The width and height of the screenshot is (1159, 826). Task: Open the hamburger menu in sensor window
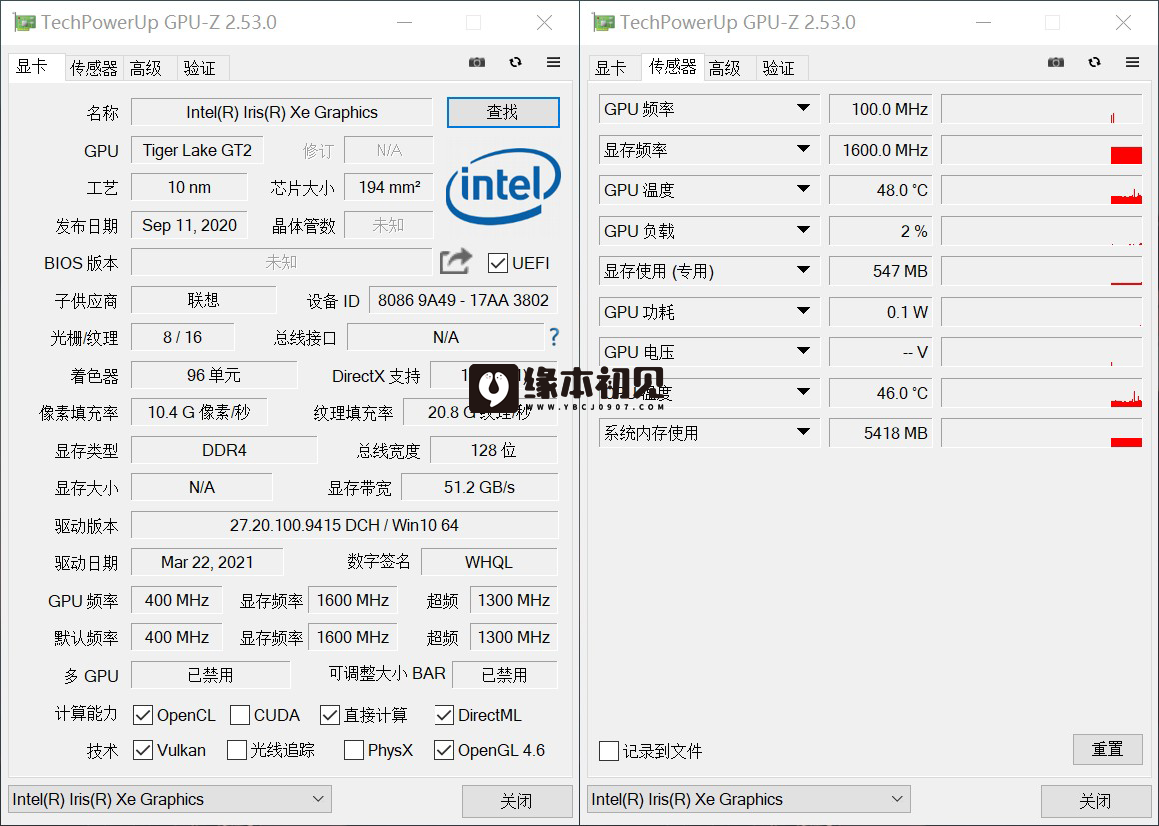tap(1132, 62)
